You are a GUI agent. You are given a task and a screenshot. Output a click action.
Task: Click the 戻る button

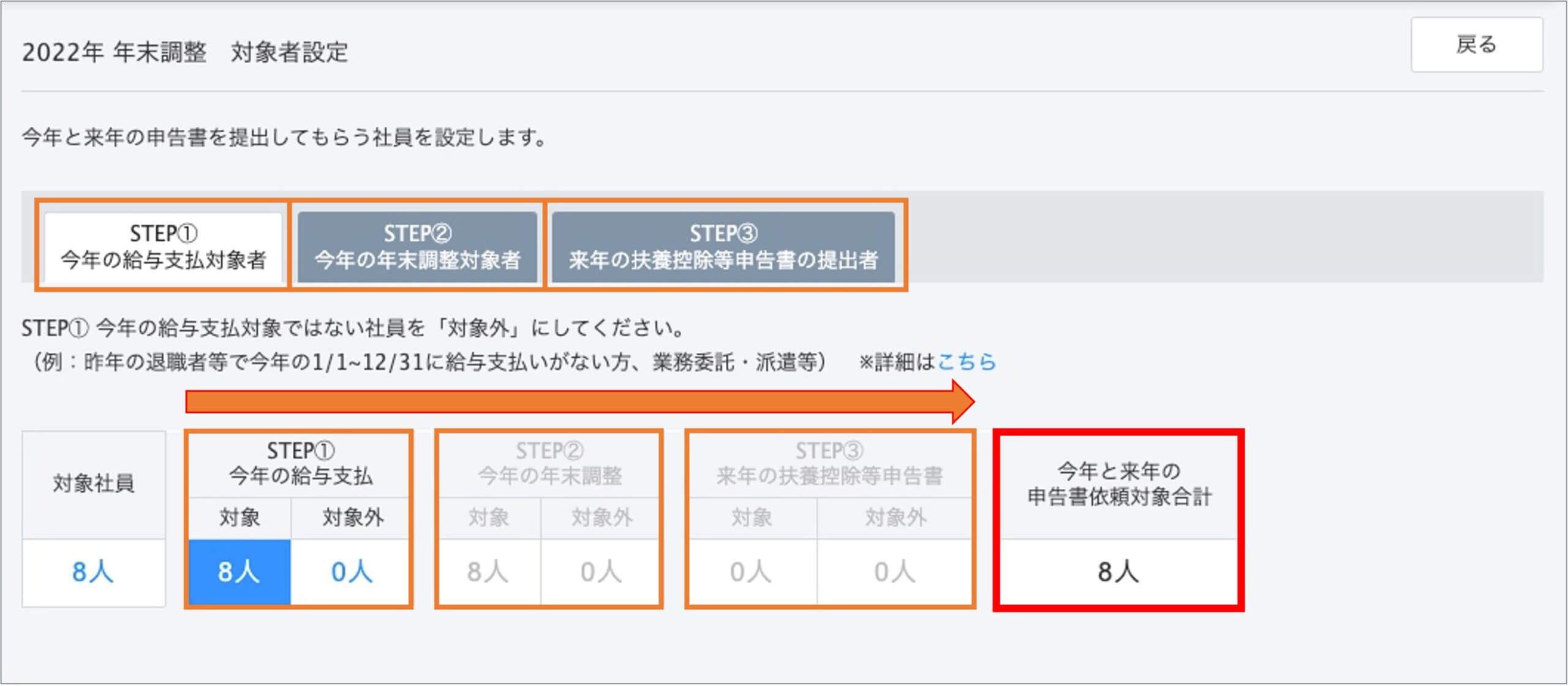coord(1476,45)
